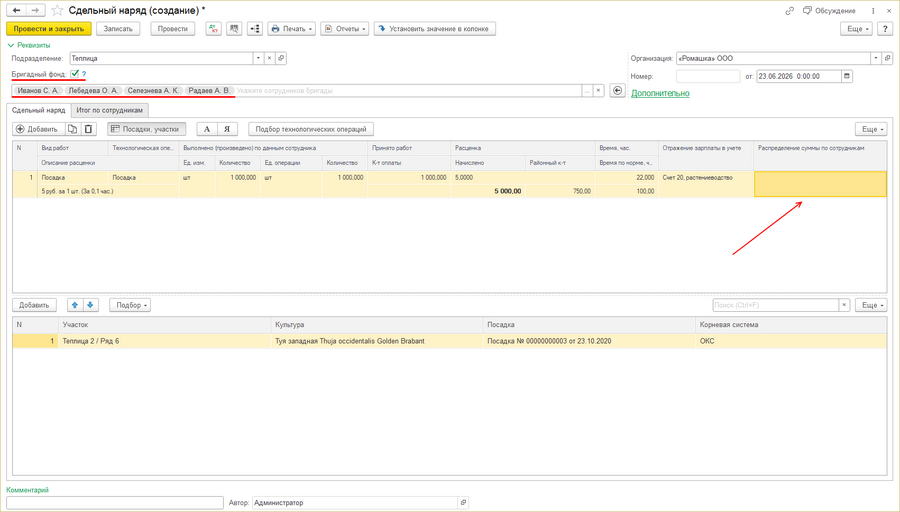Image resolution: width=900 pixels, height=512 pixels.
Task: Open the Еще menu of the plots table
Action: tap(871, 305)
